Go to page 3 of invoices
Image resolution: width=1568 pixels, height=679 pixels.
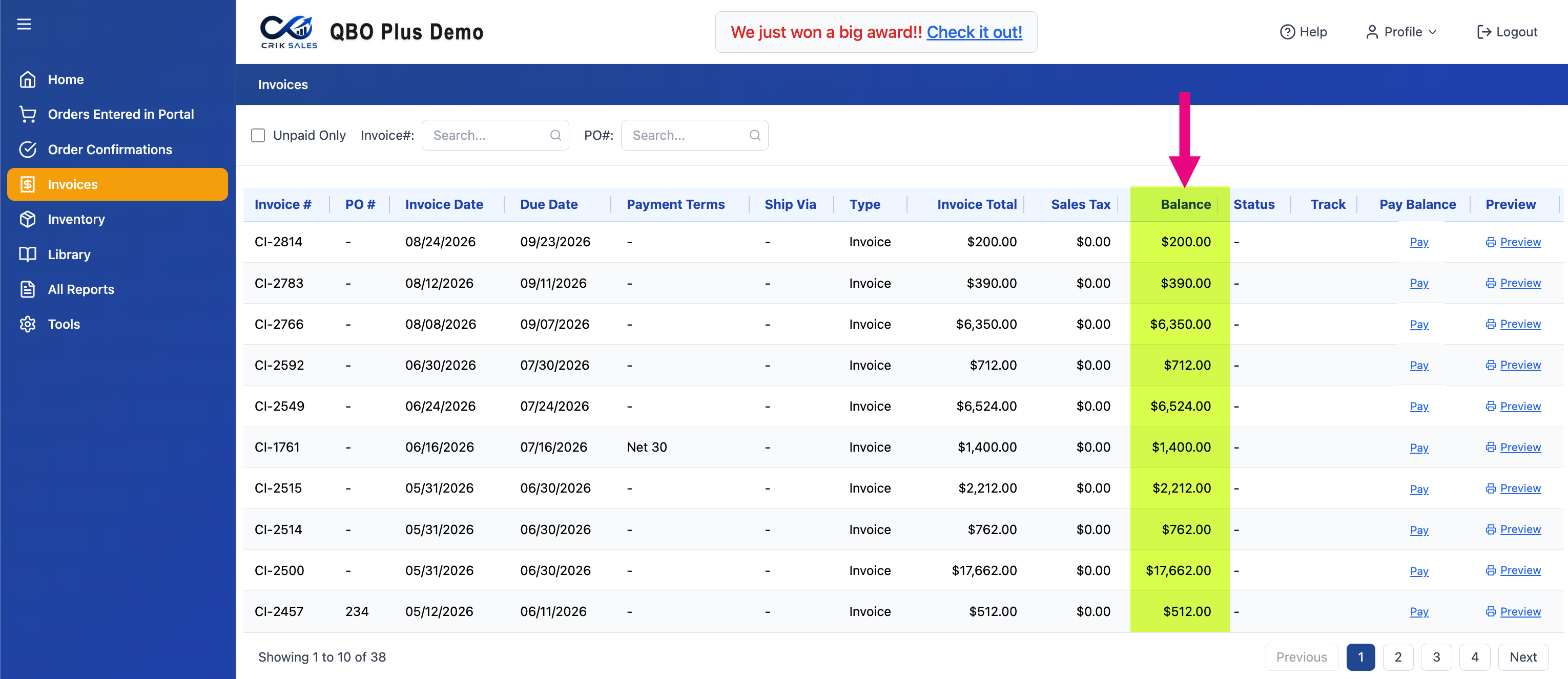pyautogui.click(x=1436, y=657)
